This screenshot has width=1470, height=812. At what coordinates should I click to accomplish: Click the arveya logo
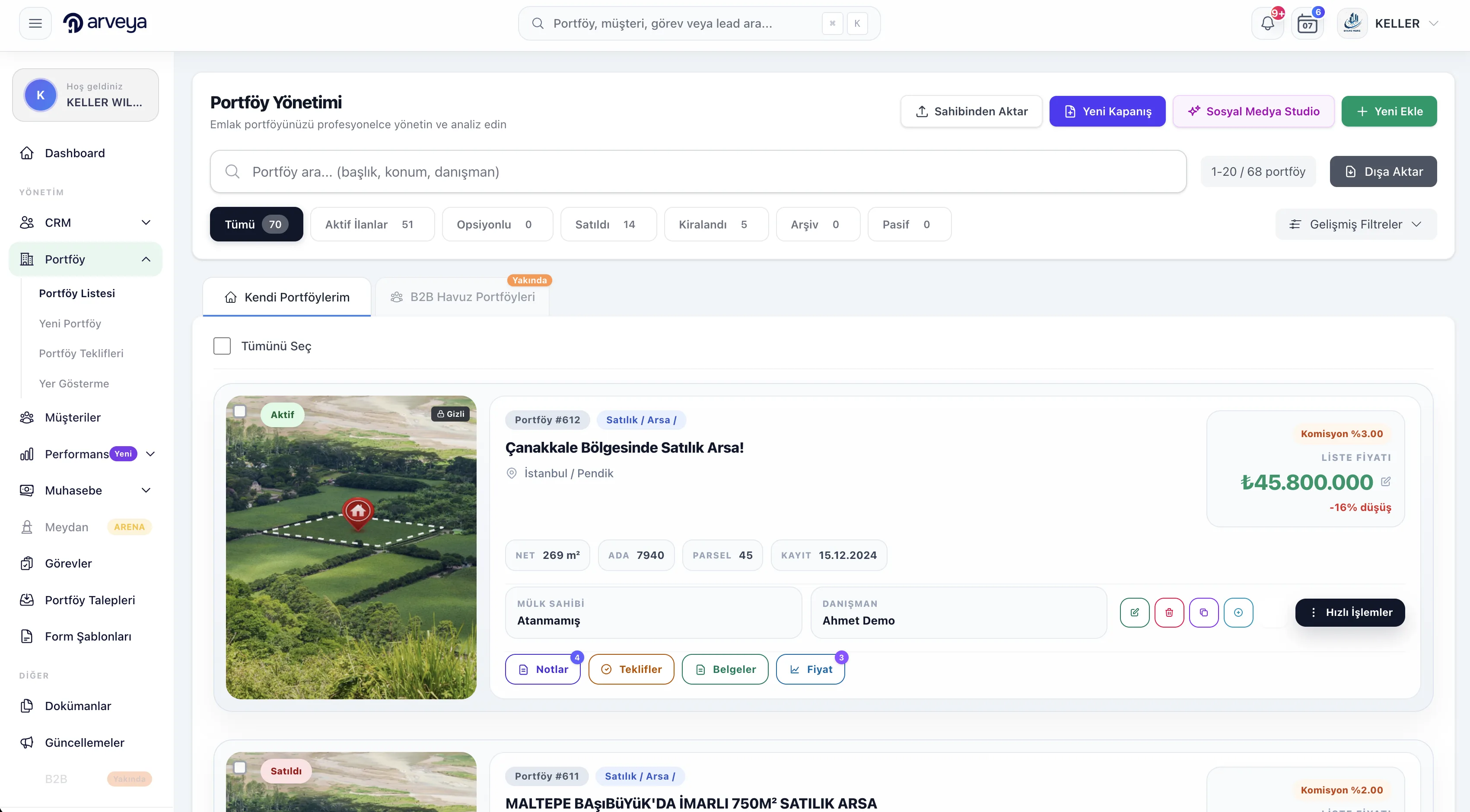(x=105, y=23)
